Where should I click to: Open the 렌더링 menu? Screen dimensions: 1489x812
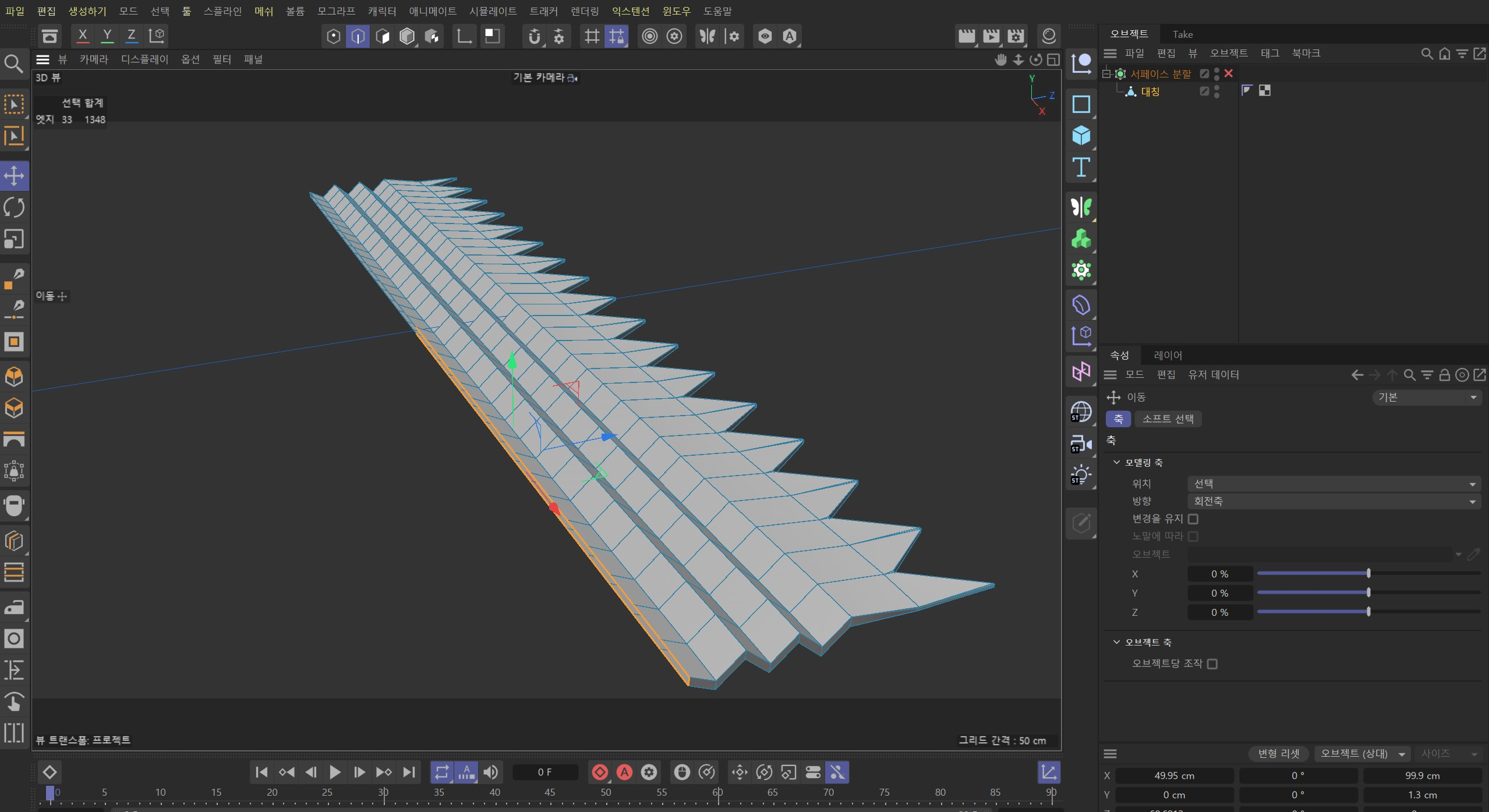pos(585,11)
